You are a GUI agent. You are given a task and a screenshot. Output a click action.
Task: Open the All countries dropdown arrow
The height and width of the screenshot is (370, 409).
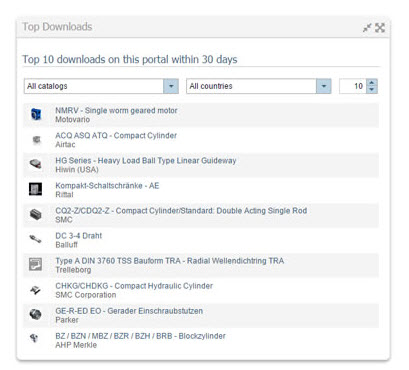coord(323,86)
